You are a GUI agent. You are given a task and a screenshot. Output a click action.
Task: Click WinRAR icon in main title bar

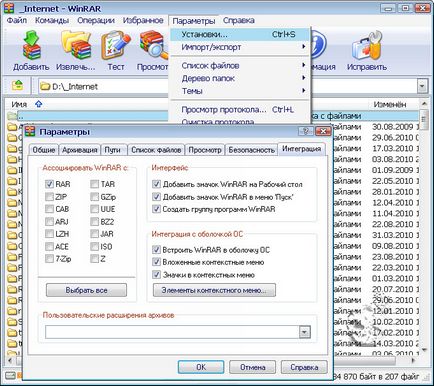(9, 8)
